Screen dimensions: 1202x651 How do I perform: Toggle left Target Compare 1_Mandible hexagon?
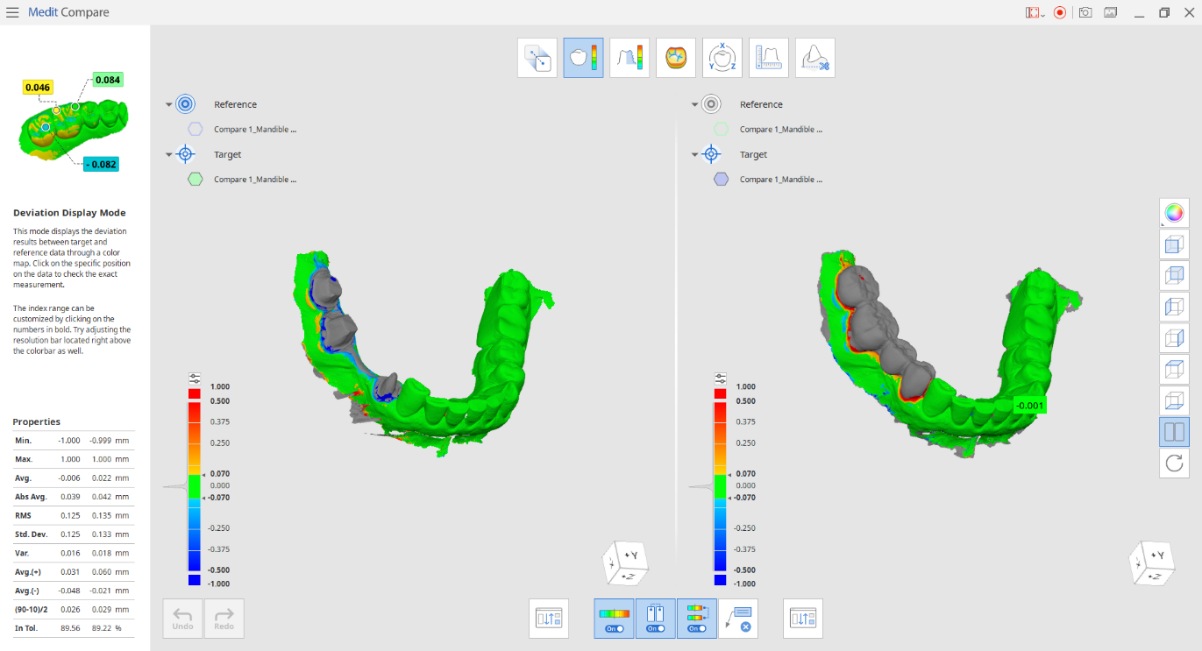pyautogui.click(x=195, y=179)
